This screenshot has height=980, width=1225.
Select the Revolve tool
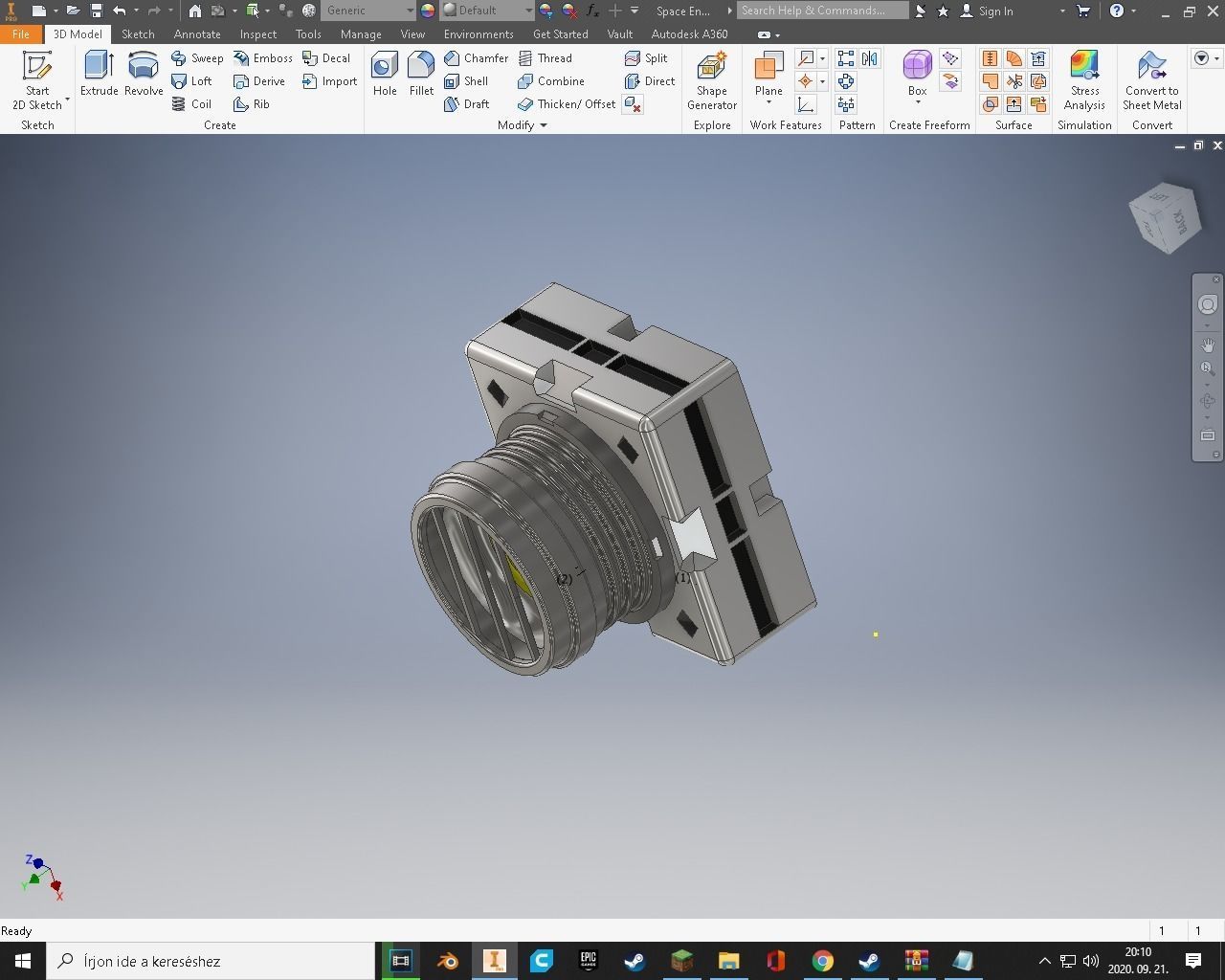pyautogui.click(x=143, y=77)
